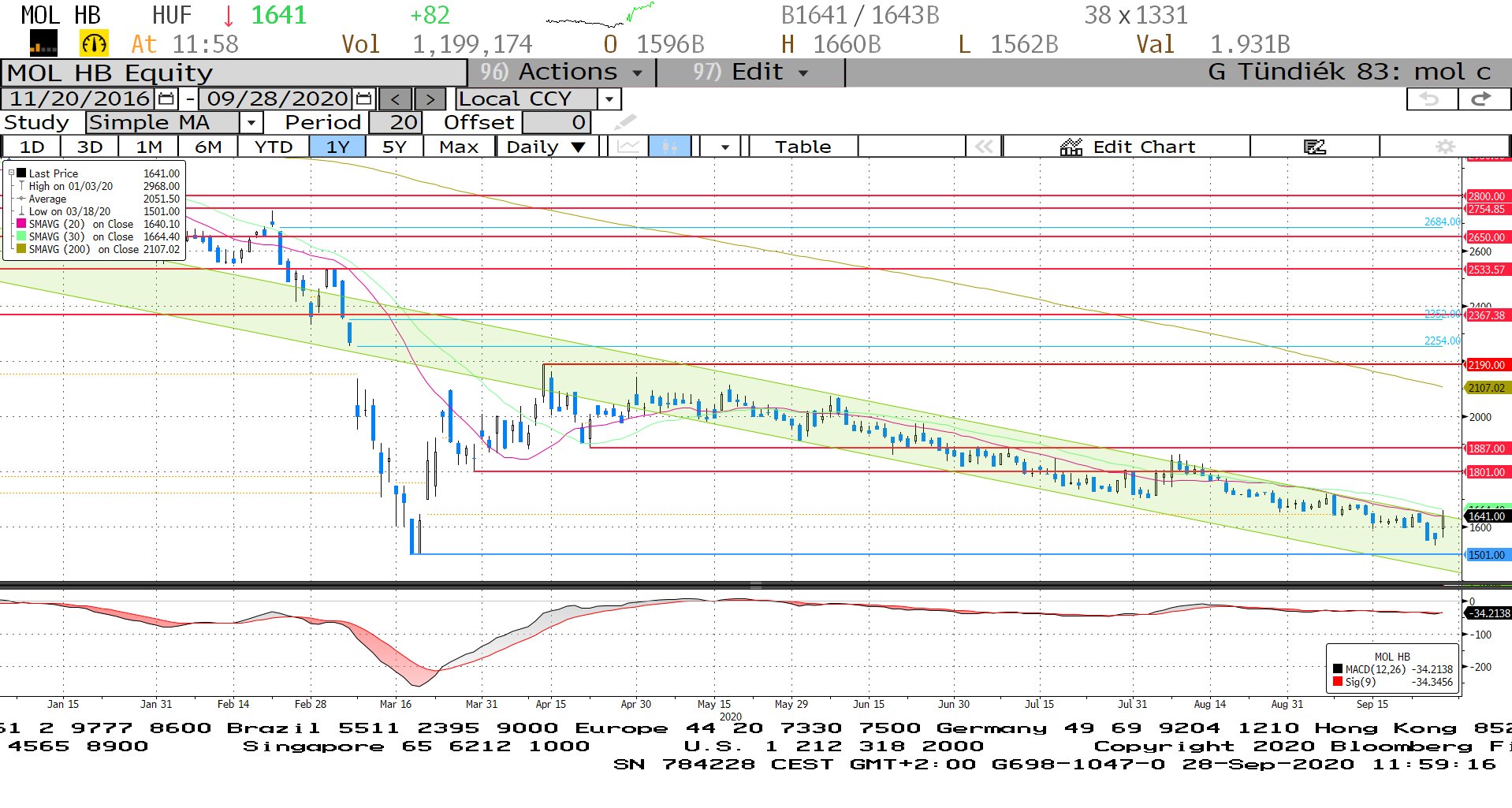Screen dimensions: 1512x808
Task: Select the 1D range tab
Action: [x=32, y=147]
